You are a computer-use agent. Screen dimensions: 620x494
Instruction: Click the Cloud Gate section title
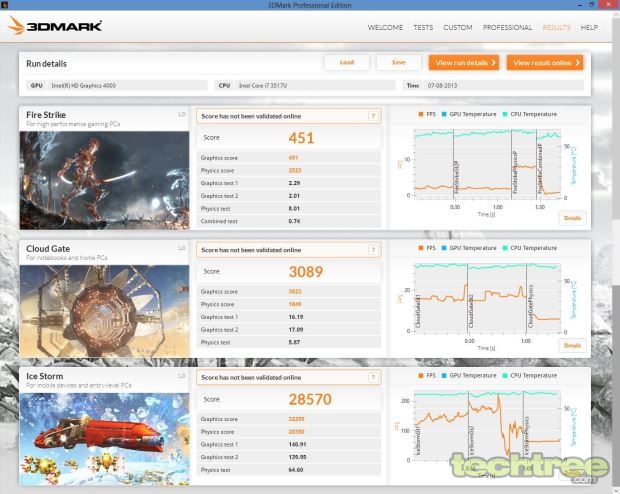(x=48, y=249)
